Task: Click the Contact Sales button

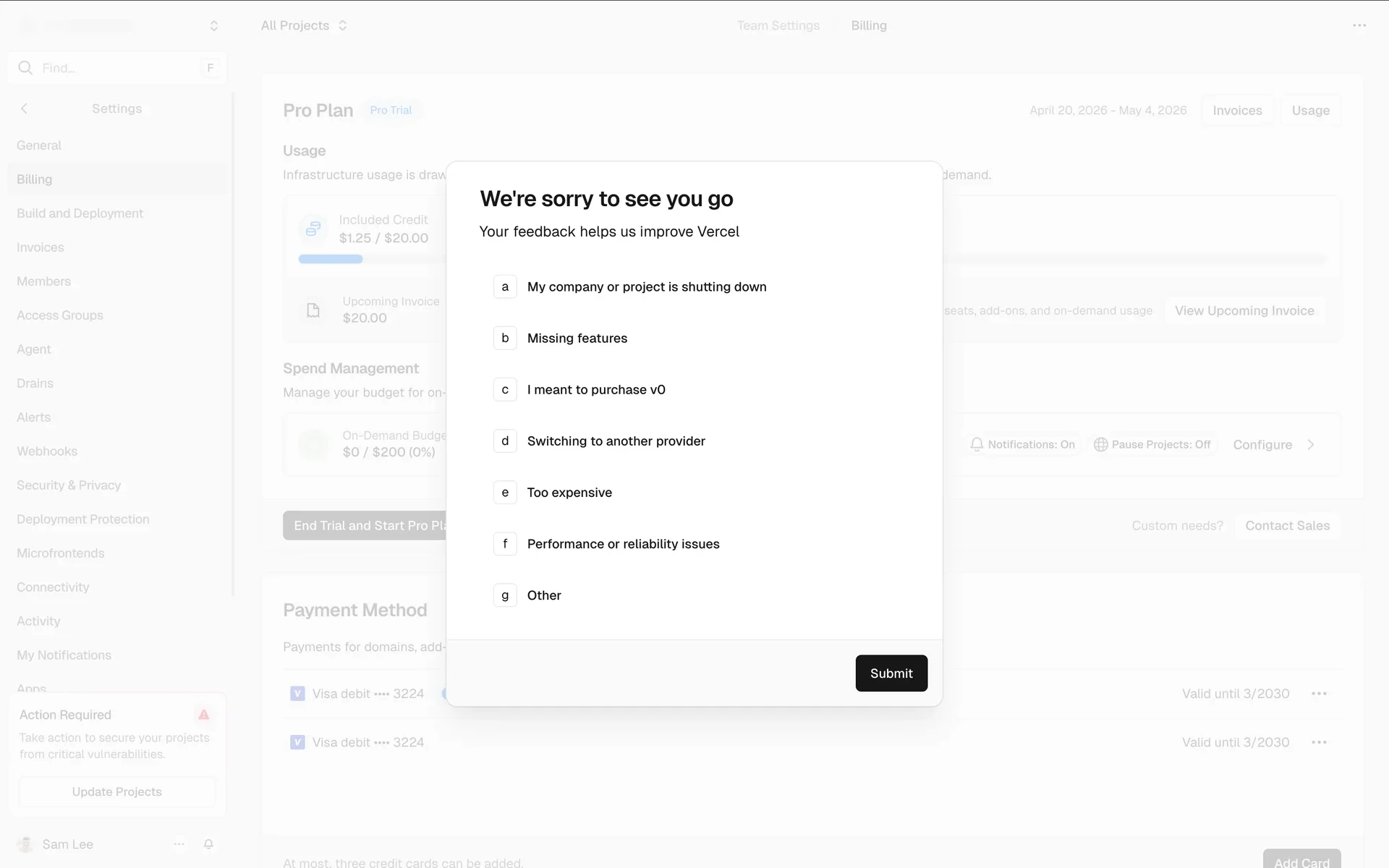Action: [x=1288, y=526]
